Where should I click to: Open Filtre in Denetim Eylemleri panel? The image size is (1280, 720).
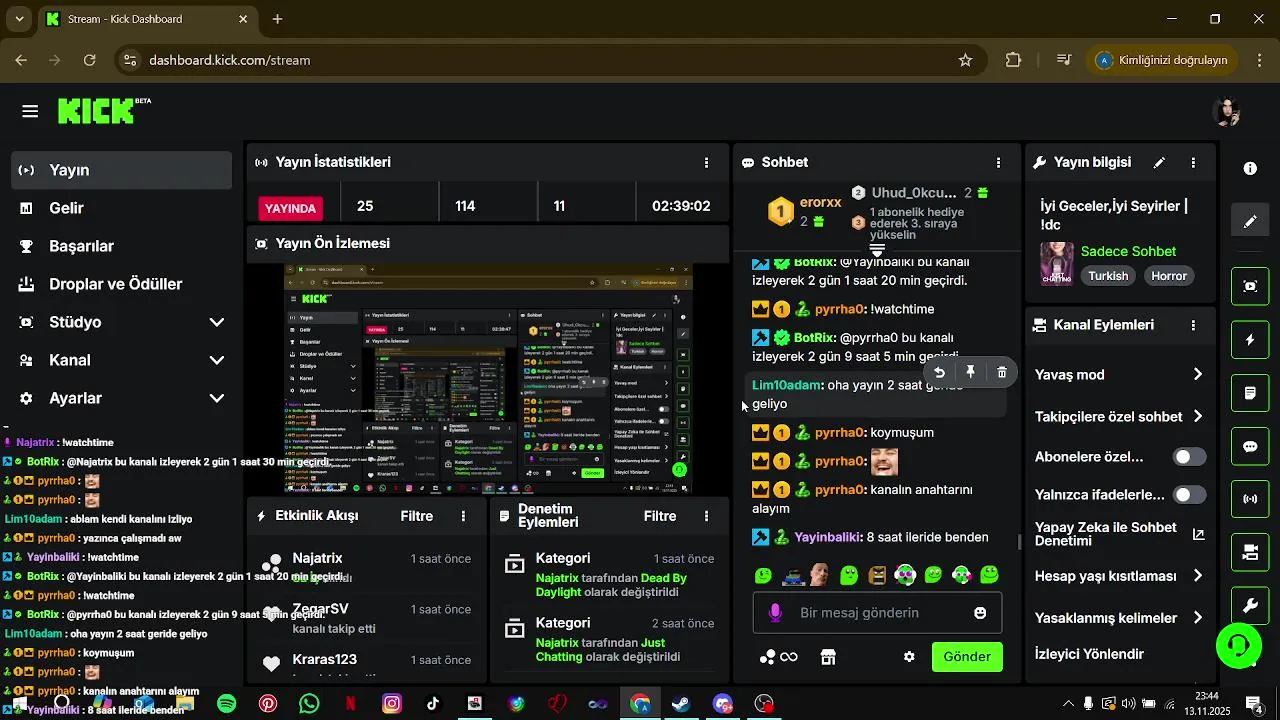coord(660,516)
